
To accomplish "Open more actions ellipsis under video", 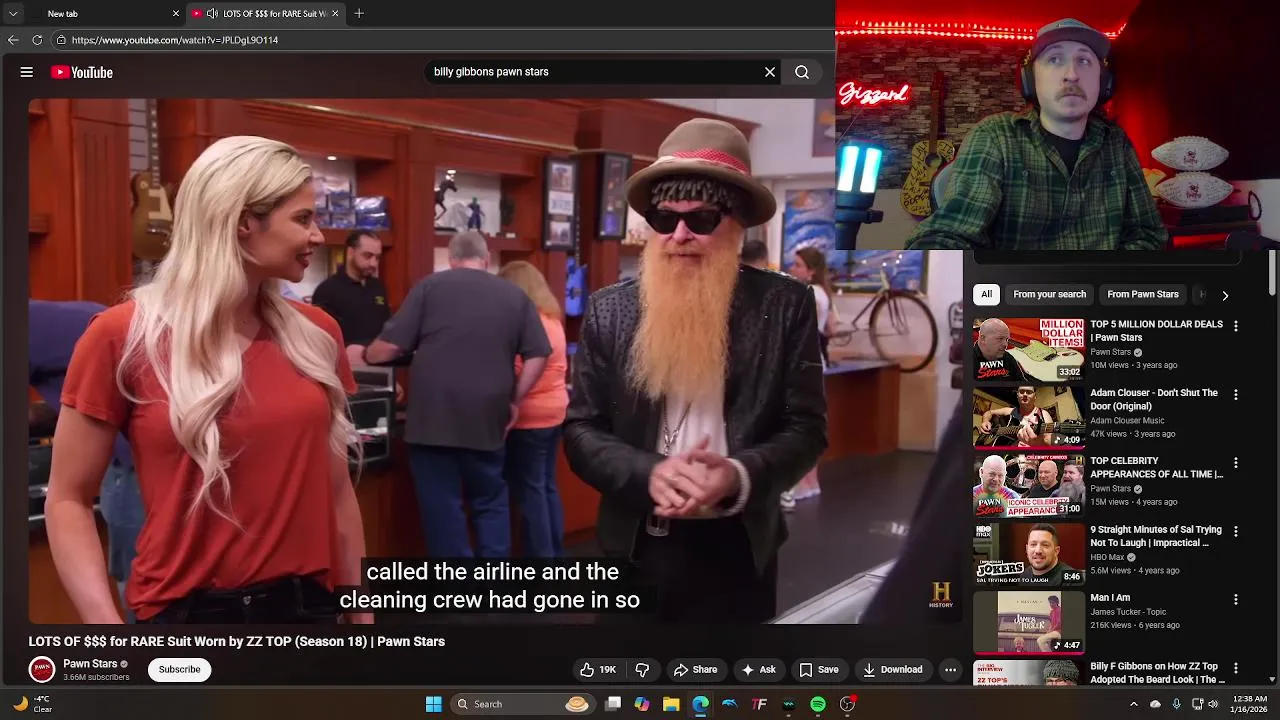I will tap(951, 670).
